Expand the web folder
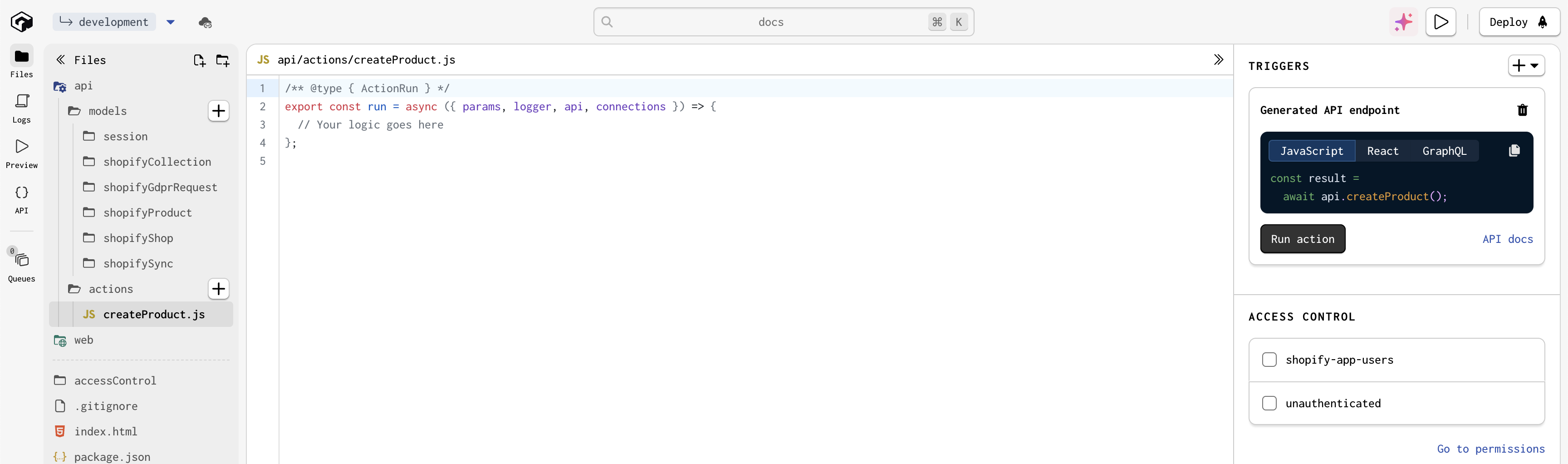The image size is (1568, 464). (x=83, y=340)
